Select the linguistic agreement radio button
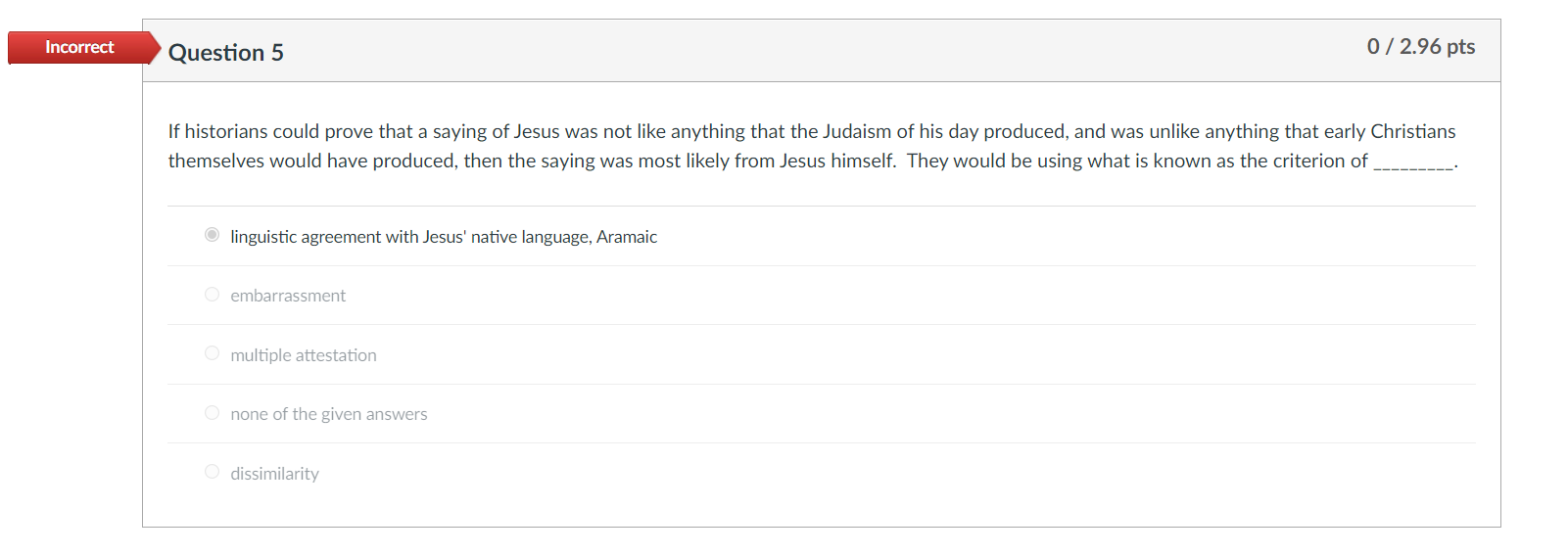Screen dimensions: 1568x555 [x=212, y=235]
